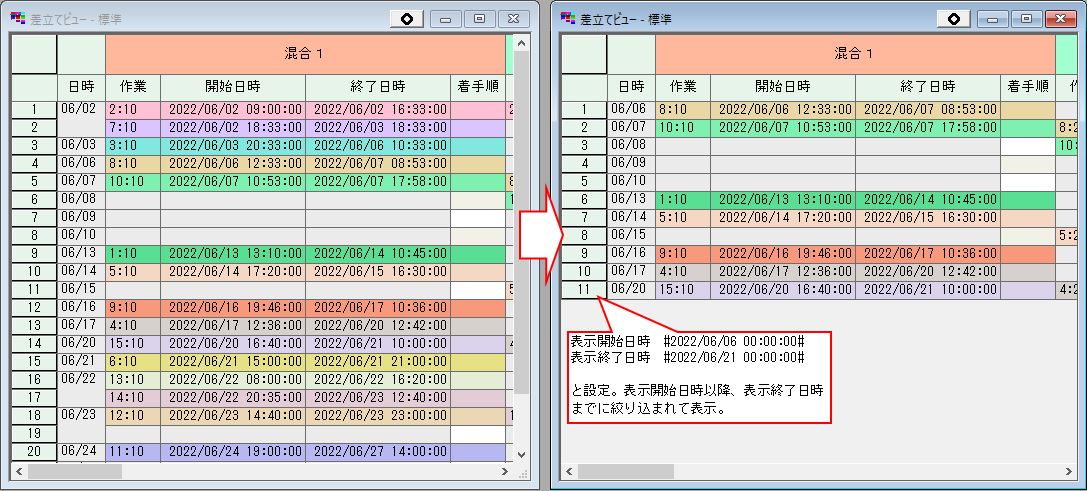Click date cell 06/06 in right window

coord(632,110)
